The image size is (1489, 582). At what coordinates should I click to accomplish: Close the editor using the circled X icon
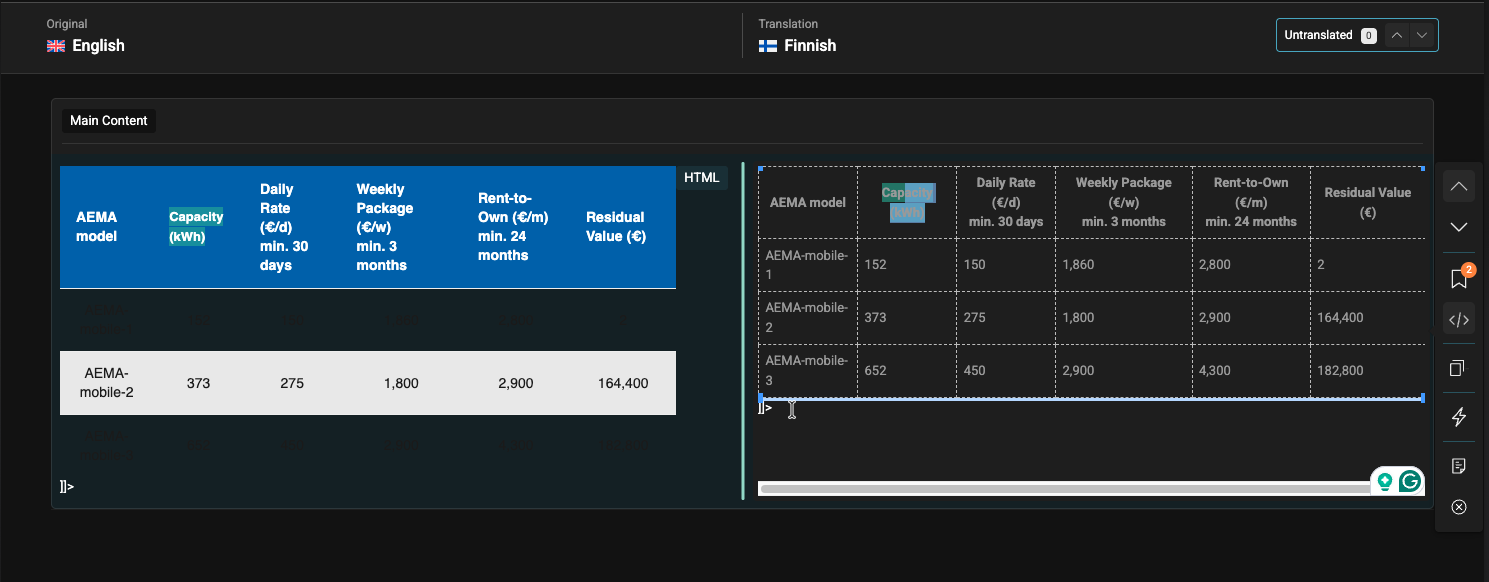click(1459, 507)
